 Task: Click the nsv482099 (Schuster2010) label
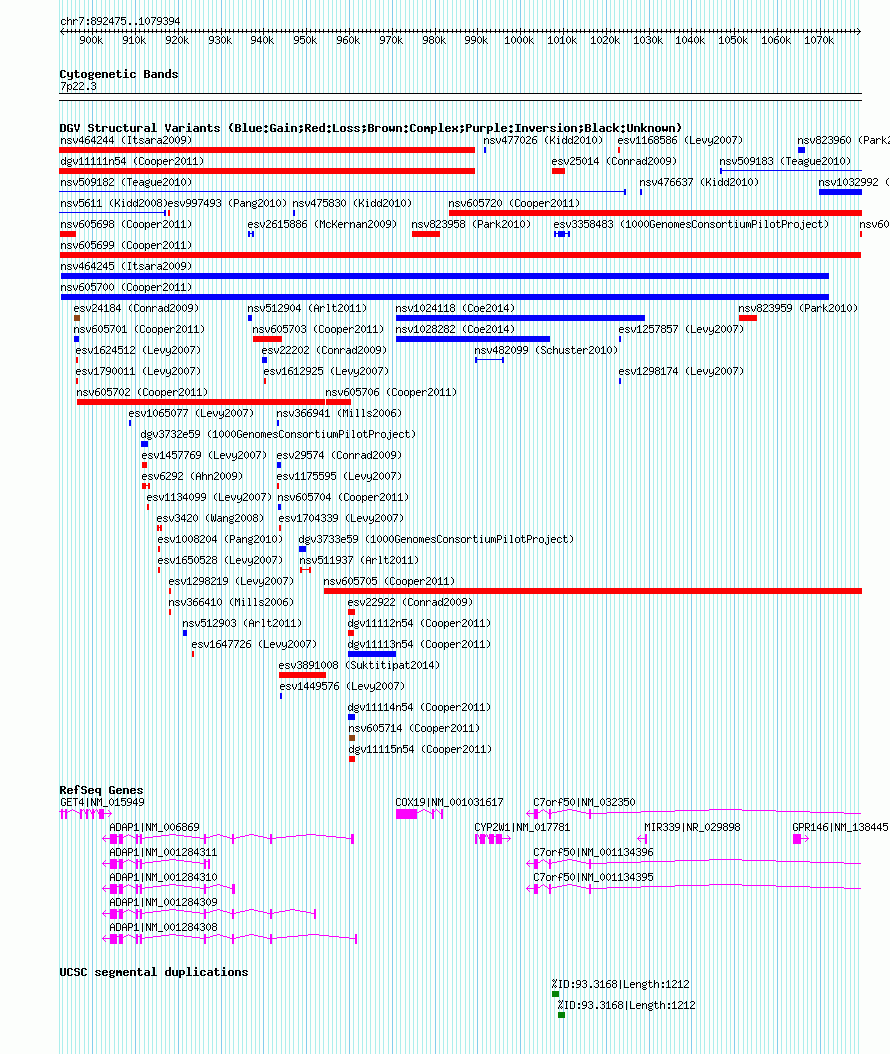(546, 350)
